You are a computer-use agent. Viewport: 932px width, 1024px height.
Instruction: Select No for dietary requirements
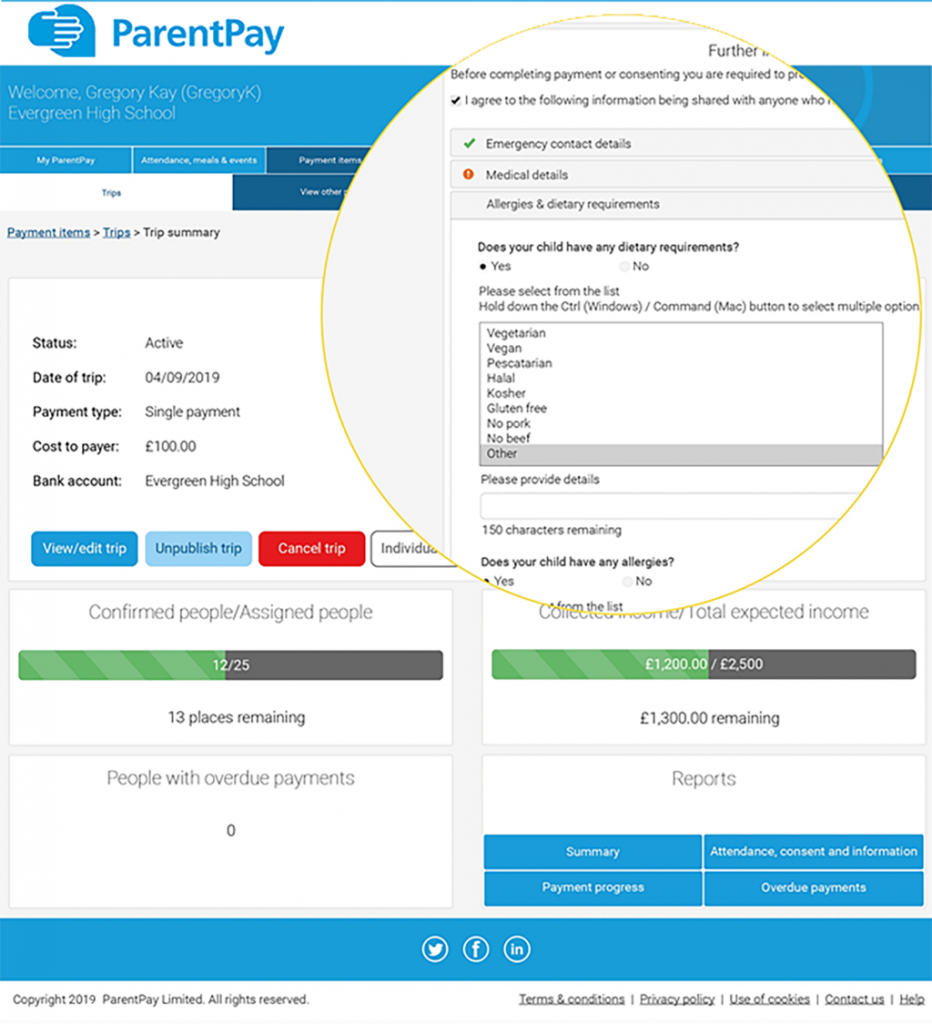[x=624, y=266]
